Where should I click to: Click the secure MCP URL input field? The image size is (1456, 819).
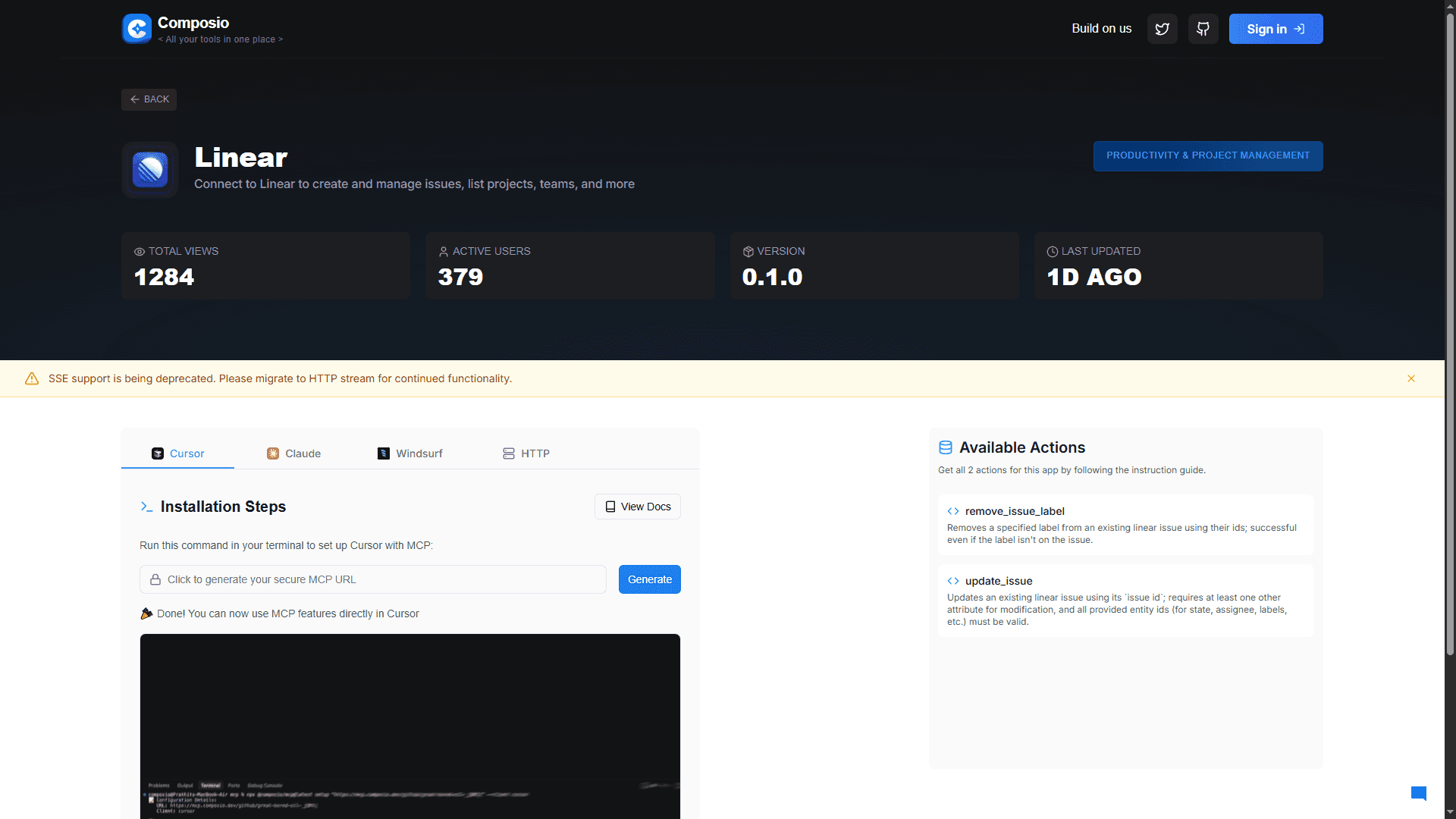point(372,579)
